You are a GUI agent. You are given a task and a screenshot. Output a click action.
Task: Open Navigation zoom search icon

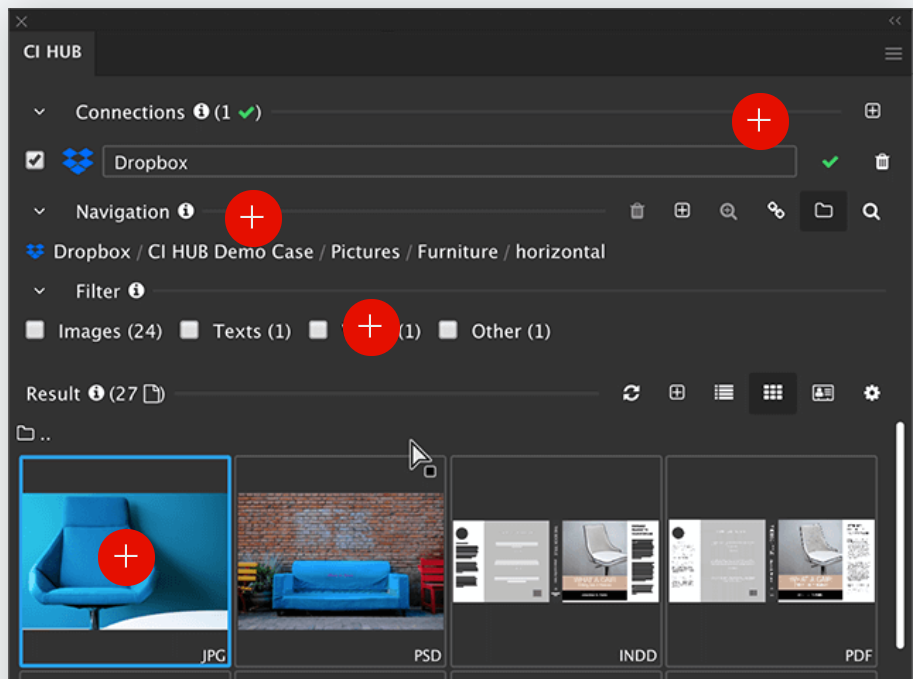click(728, 211)
